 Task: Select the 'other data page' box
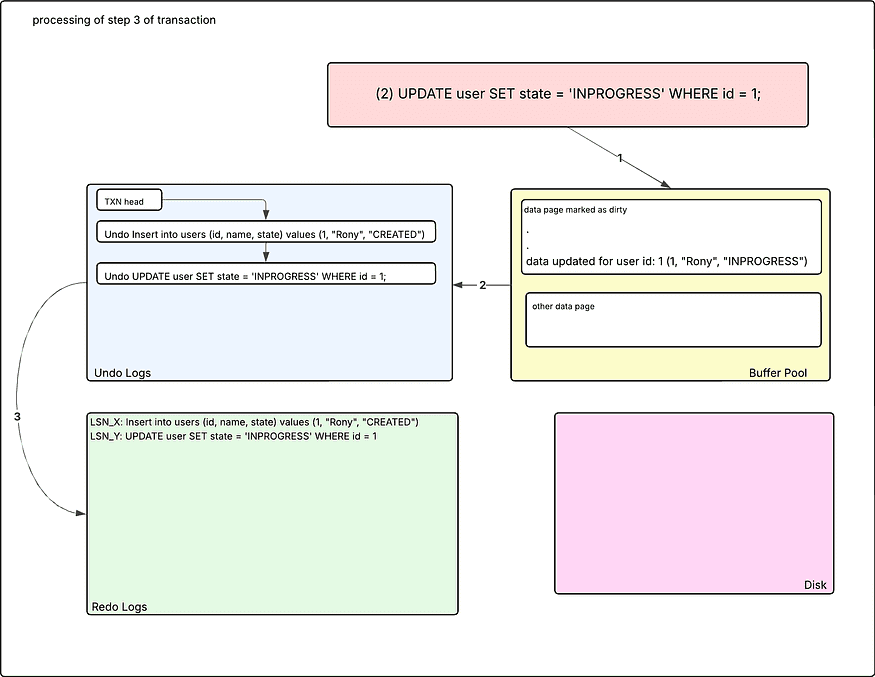pos(672,320)
